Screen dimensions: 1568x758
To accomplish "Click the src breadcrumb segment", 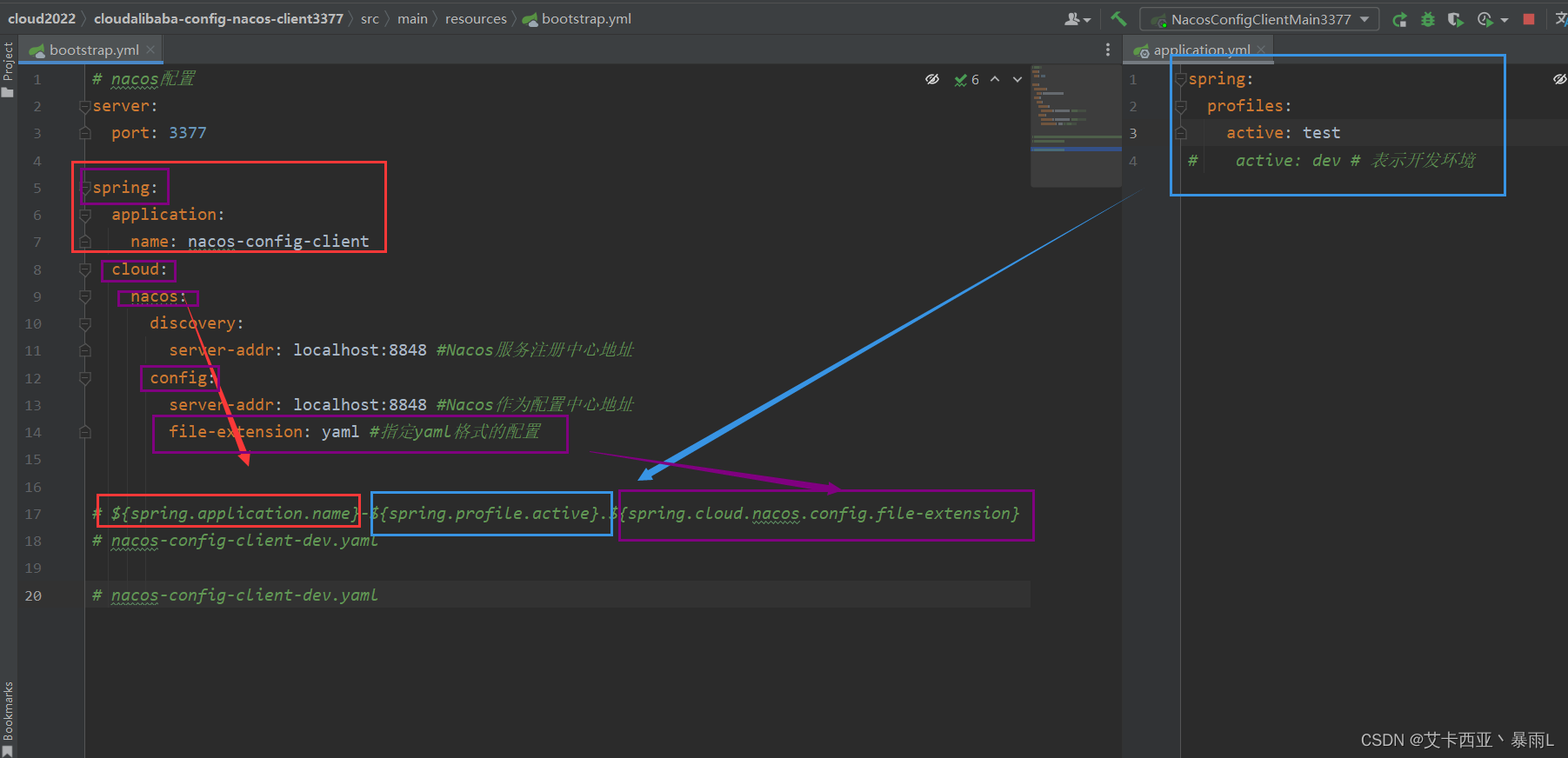I will 370,18.
